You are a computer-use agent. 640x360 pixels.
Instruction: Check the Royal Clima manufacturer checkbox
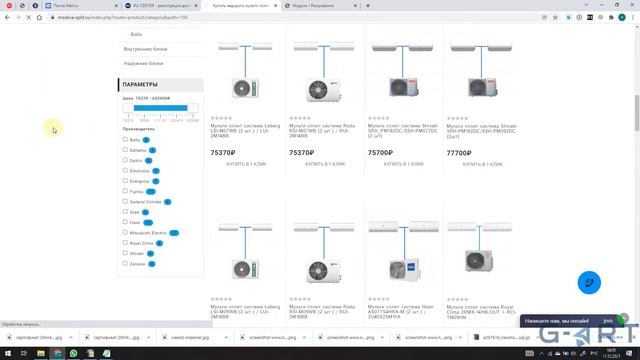coord(125,242)
